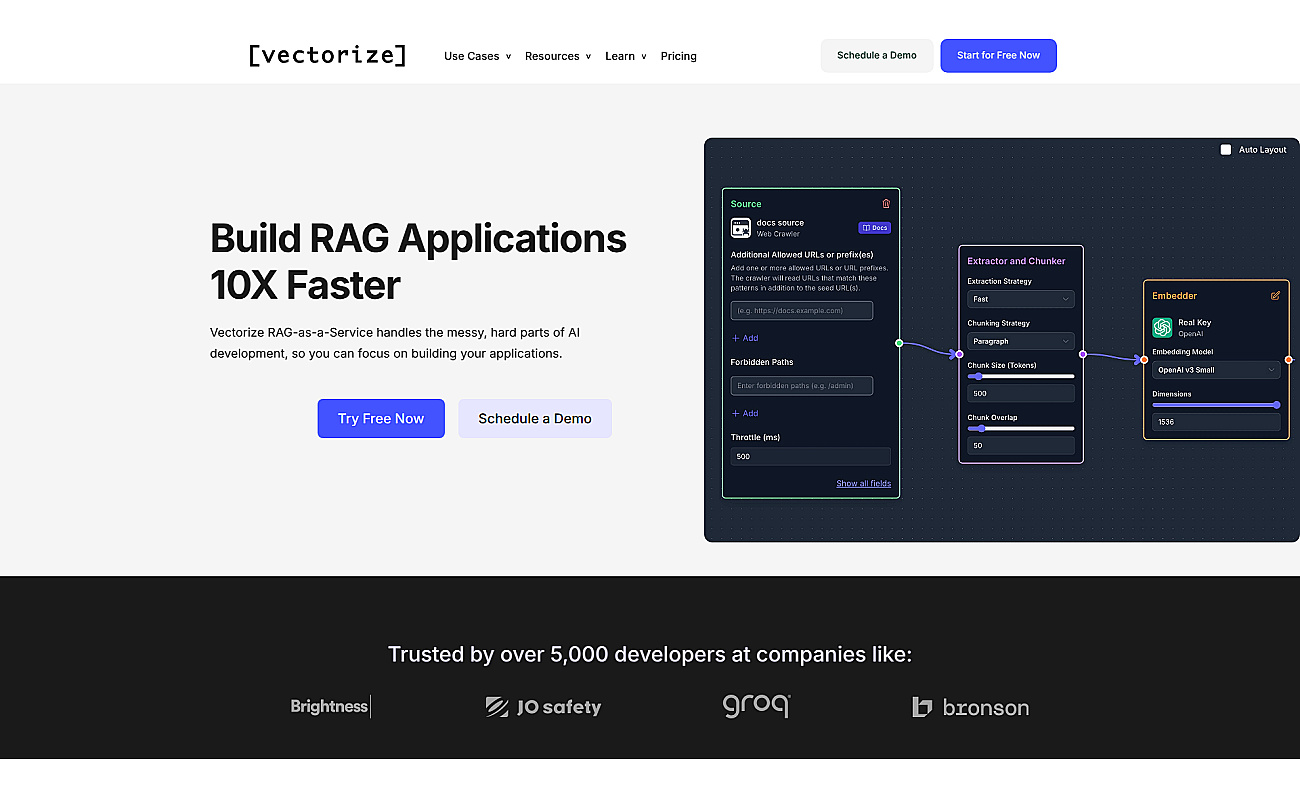
Task: Click the Embedder node left orange connector
Action: 1144,359
